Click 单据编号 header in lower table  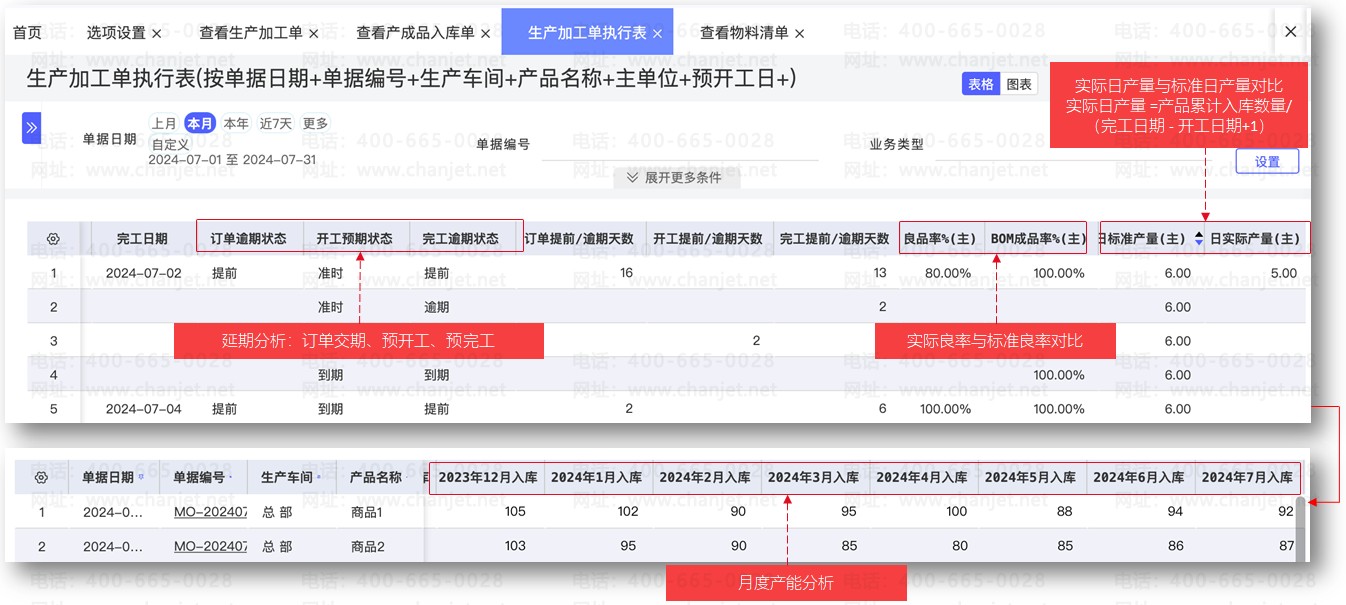(199, 477)
